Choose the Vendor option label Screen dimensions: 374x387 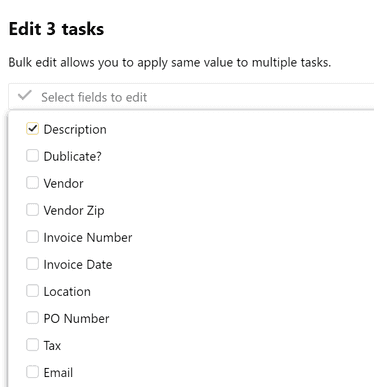point(63,183)
